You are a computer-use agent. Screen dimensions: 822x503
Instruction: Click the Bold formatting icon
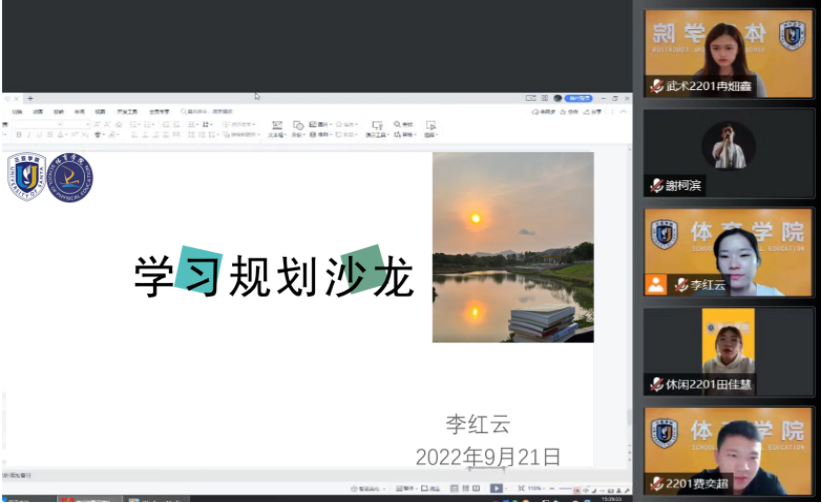point(19,134)
